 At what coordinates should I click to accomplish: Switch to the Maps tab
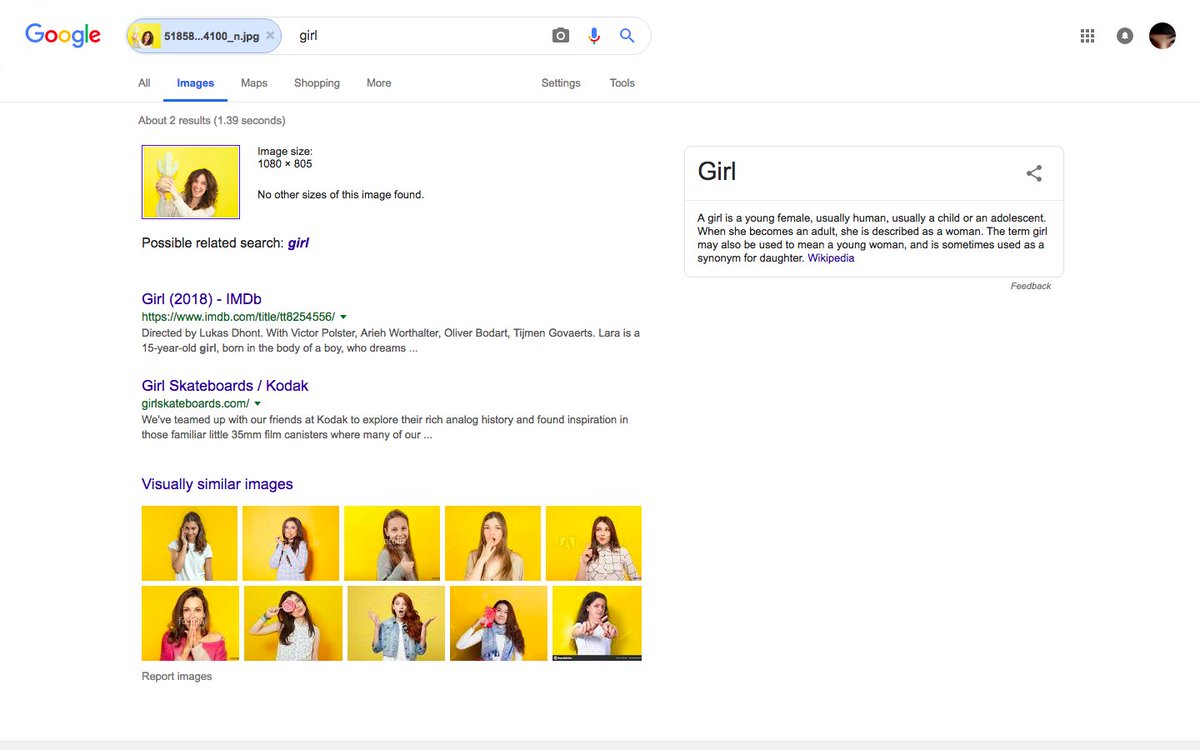click(254, 83)
